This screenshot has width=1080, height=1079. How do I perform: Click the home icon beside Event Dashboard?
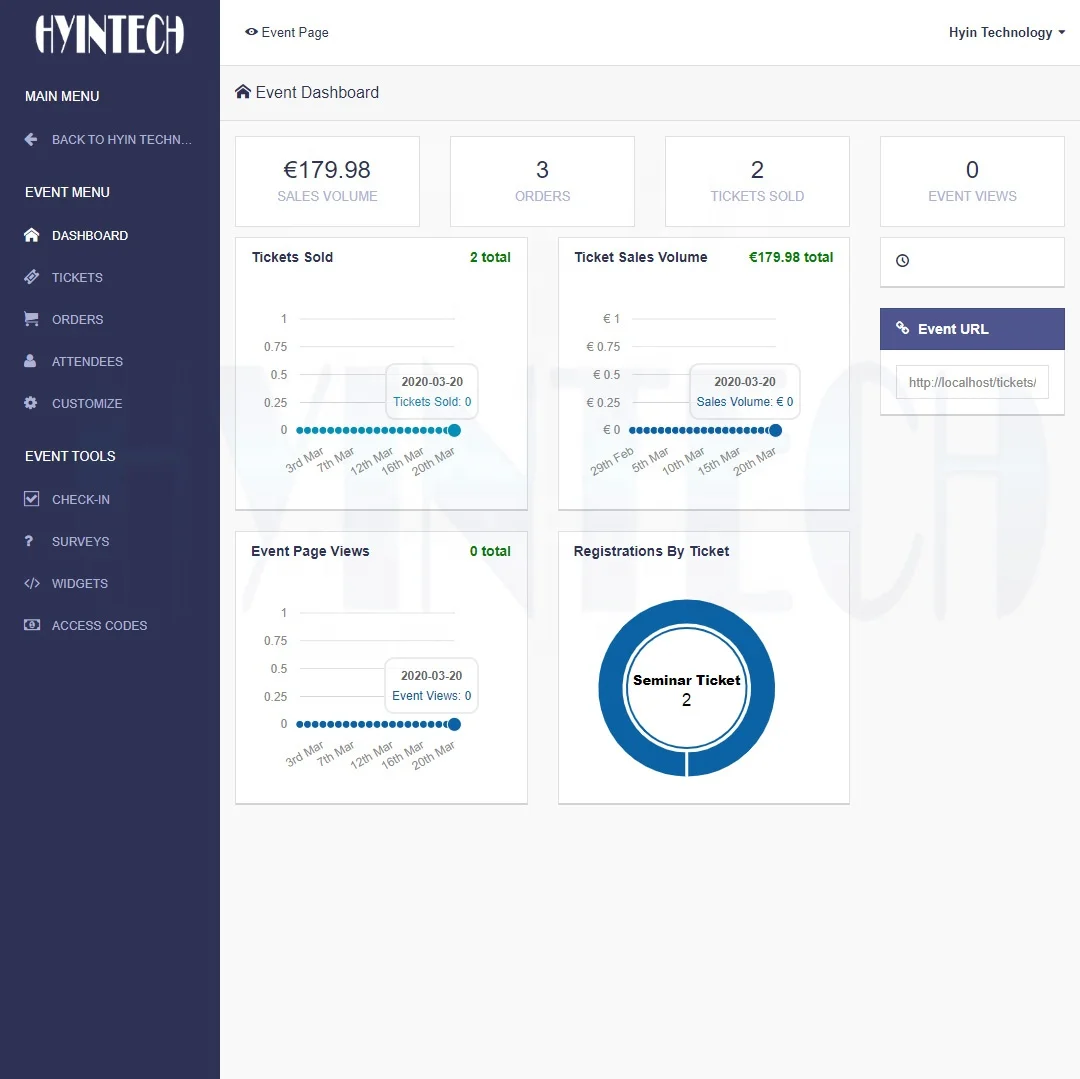coord(242,92)
